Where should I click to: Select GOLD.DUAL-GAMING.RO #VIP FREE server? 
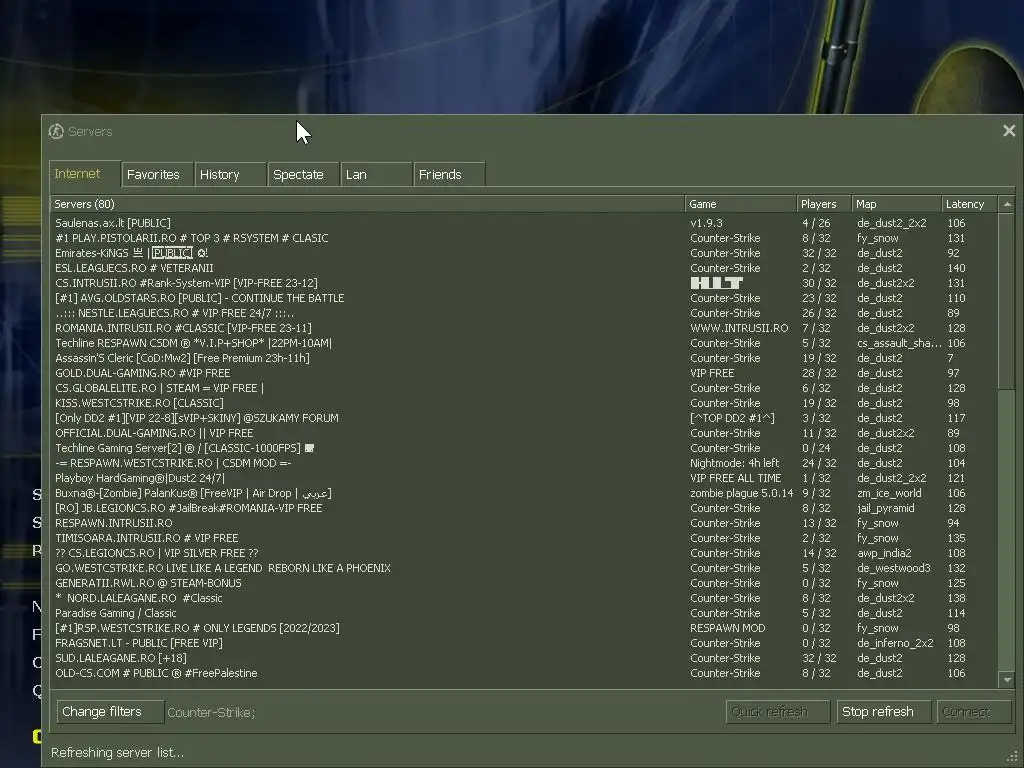(524, 373)
